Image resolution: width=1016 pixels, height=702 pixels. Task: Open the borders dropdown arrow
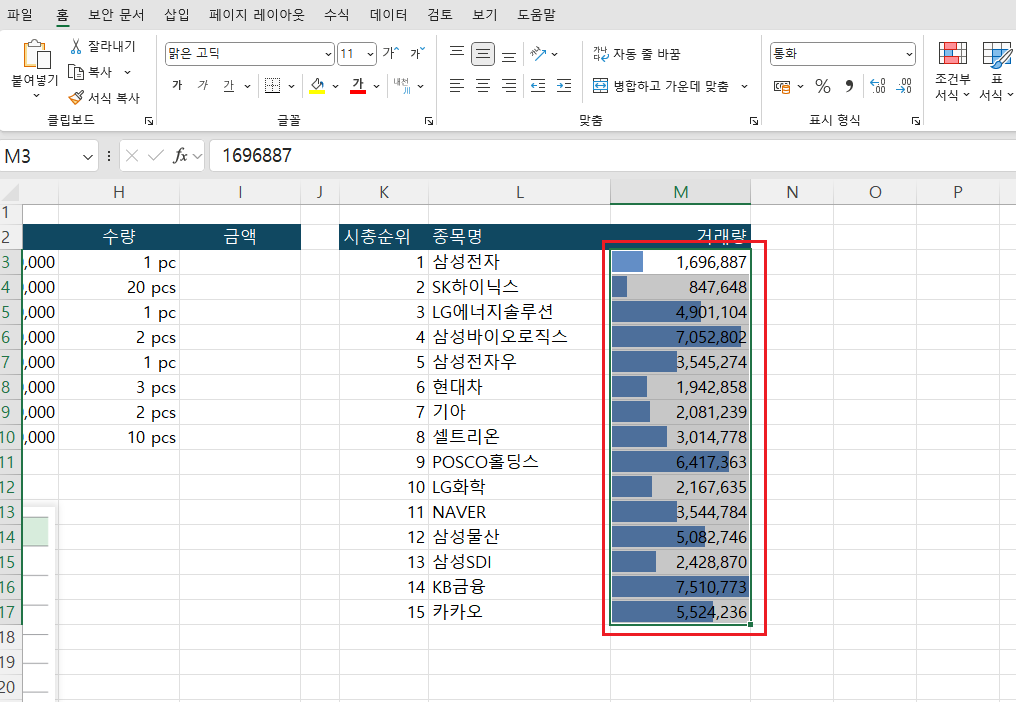click(x=292, y=86)
